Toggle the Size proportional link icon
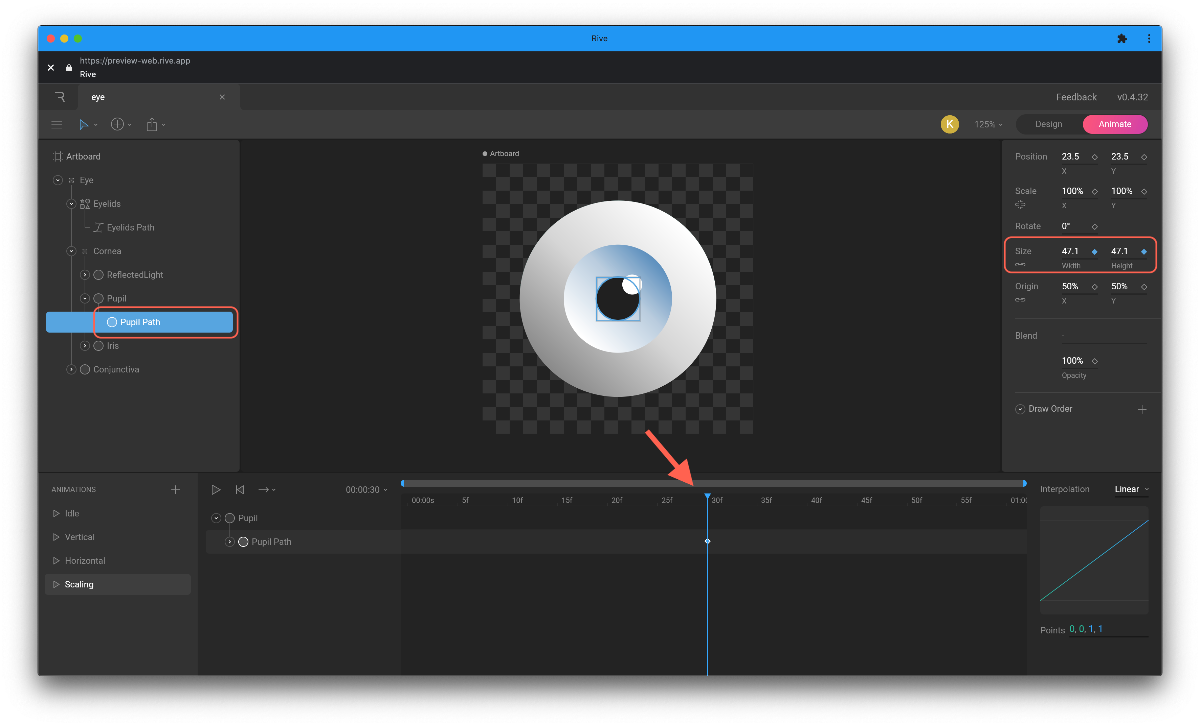This screenshot has width=1200, height=726. 1020,265
